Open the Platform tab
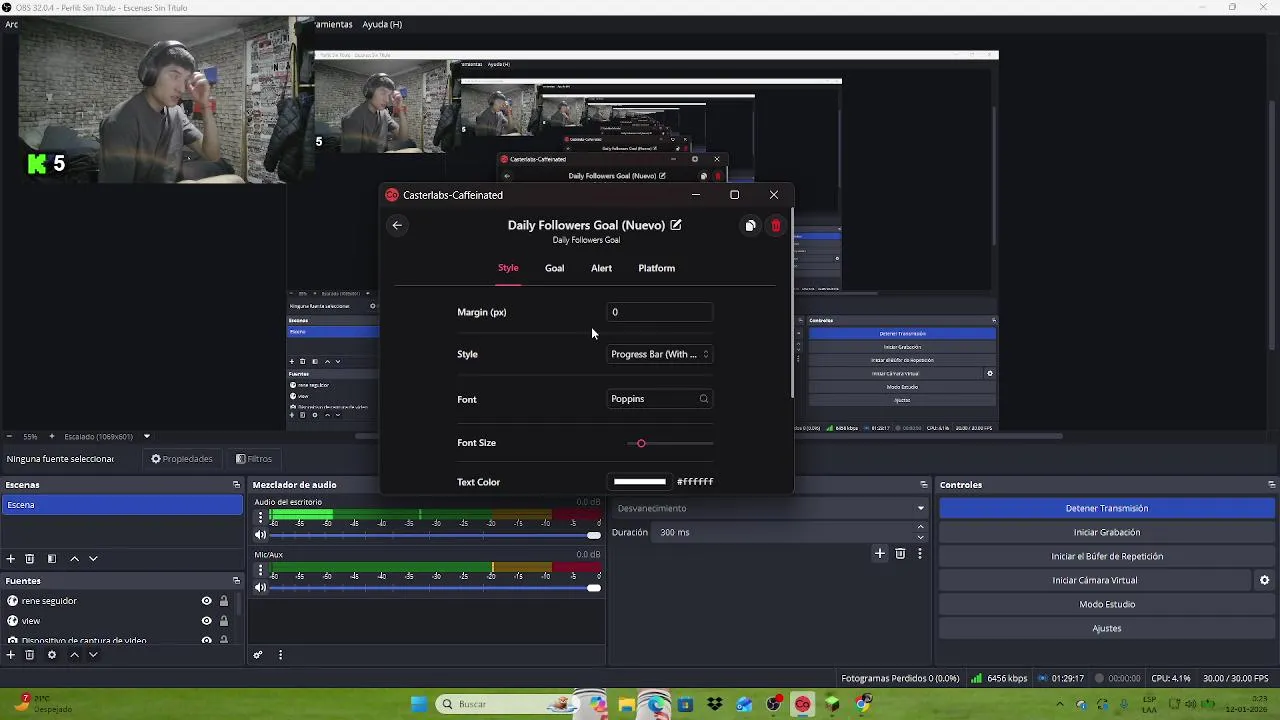The image size is (1280, 720). coord(656,268)
